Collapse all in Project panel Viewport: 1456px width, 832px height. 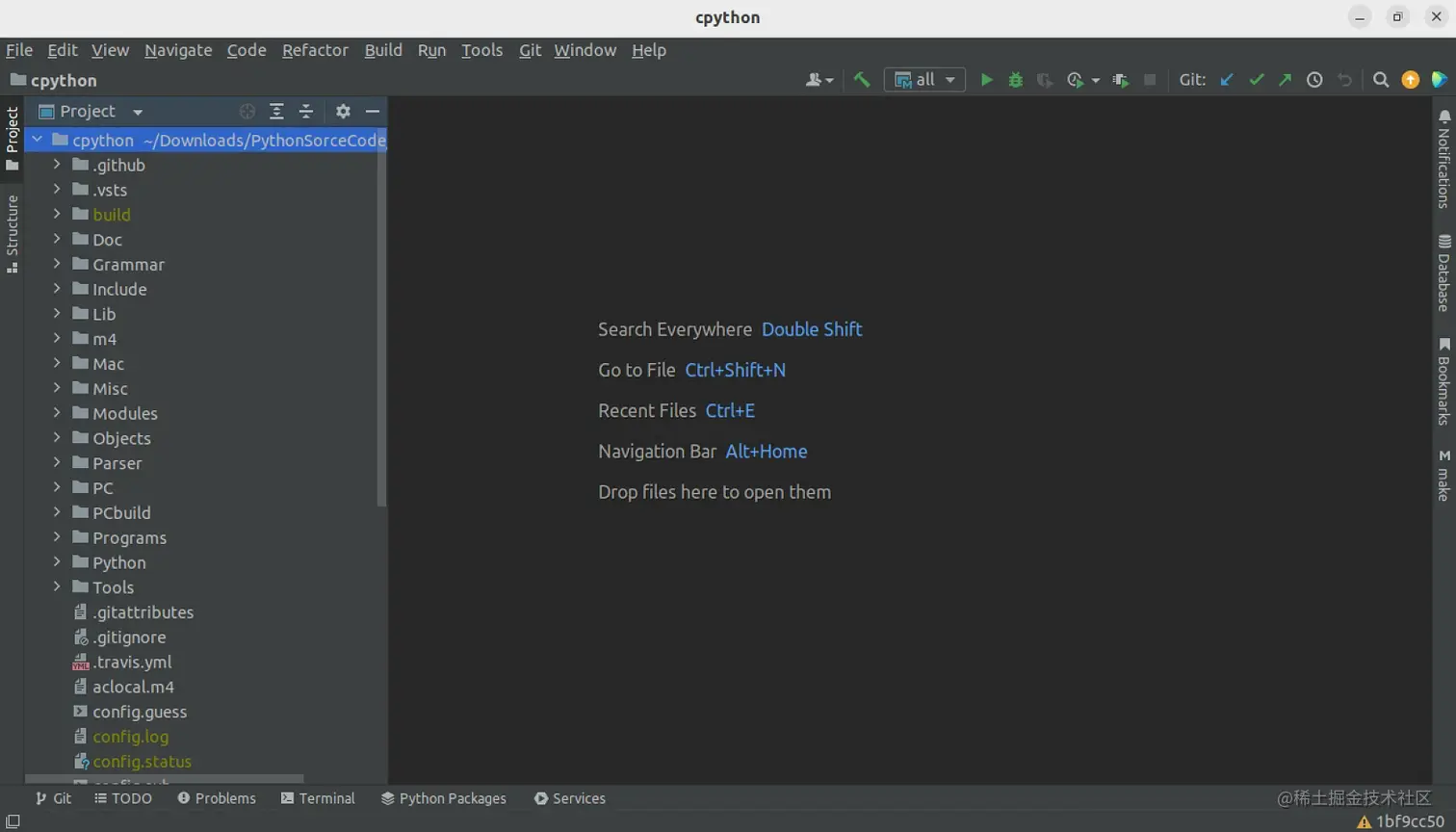point(306,112)
